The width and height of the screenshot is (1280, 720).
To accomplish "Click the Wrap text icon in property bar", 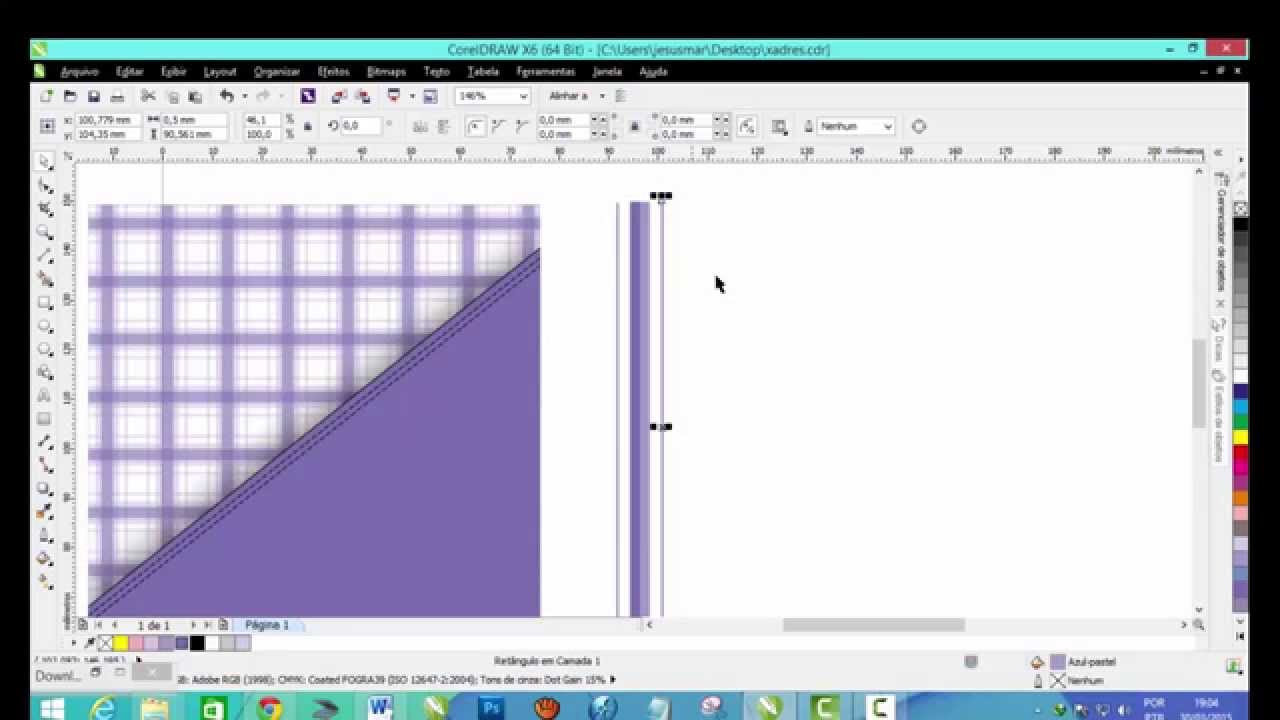I will [x=779, y=126].
